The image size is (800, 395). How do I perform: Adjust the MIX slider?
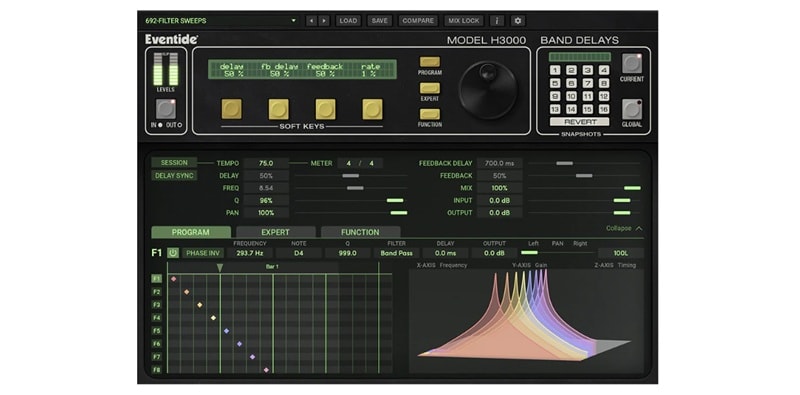pyautogui.click(x=632, y=188)
